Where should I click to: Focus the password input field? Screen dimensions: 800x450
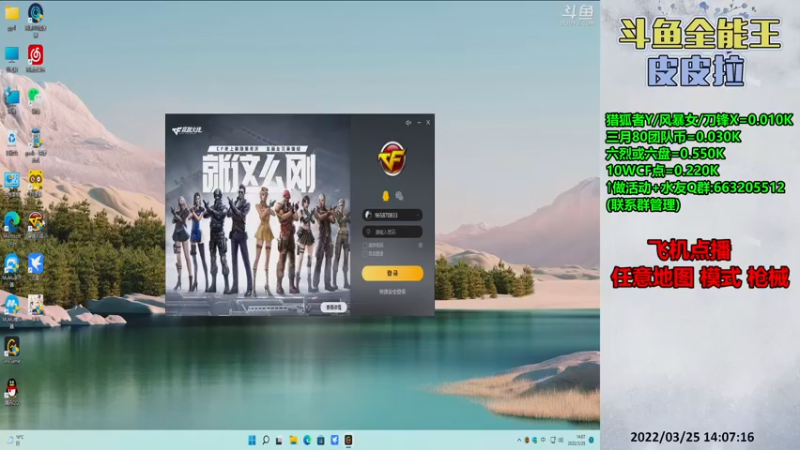tap(392, 232)
